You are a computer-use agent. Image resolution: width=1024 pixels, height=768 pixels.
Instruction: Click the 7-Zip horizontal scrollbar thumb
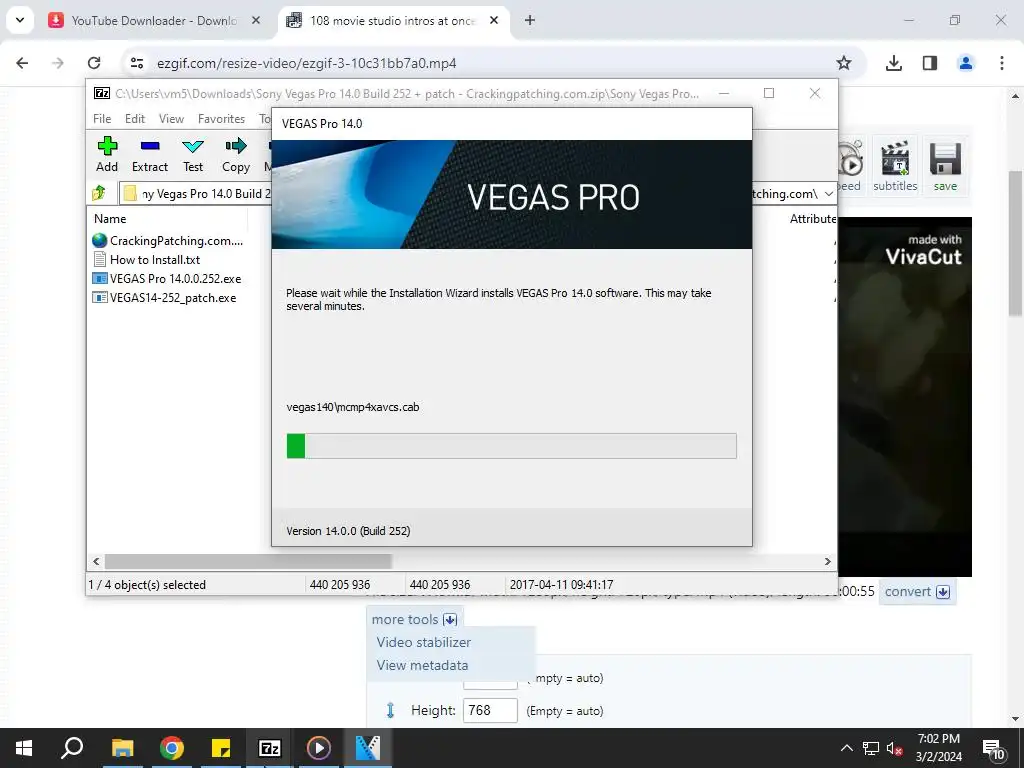[x=248, y=561]
